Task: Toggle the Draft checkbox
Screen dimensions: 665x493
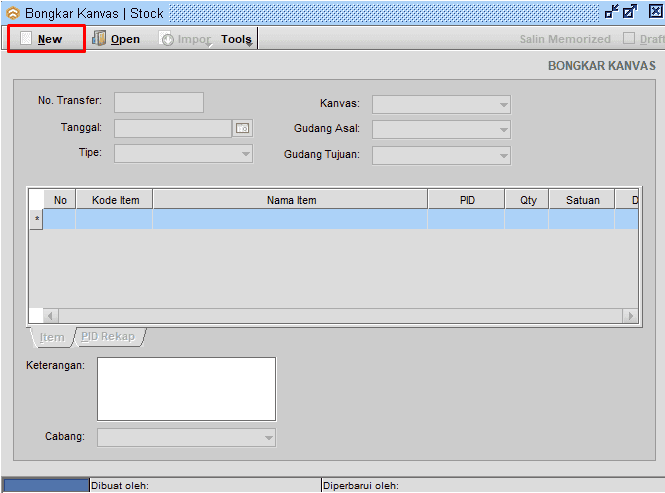Action: coord(629,38)
